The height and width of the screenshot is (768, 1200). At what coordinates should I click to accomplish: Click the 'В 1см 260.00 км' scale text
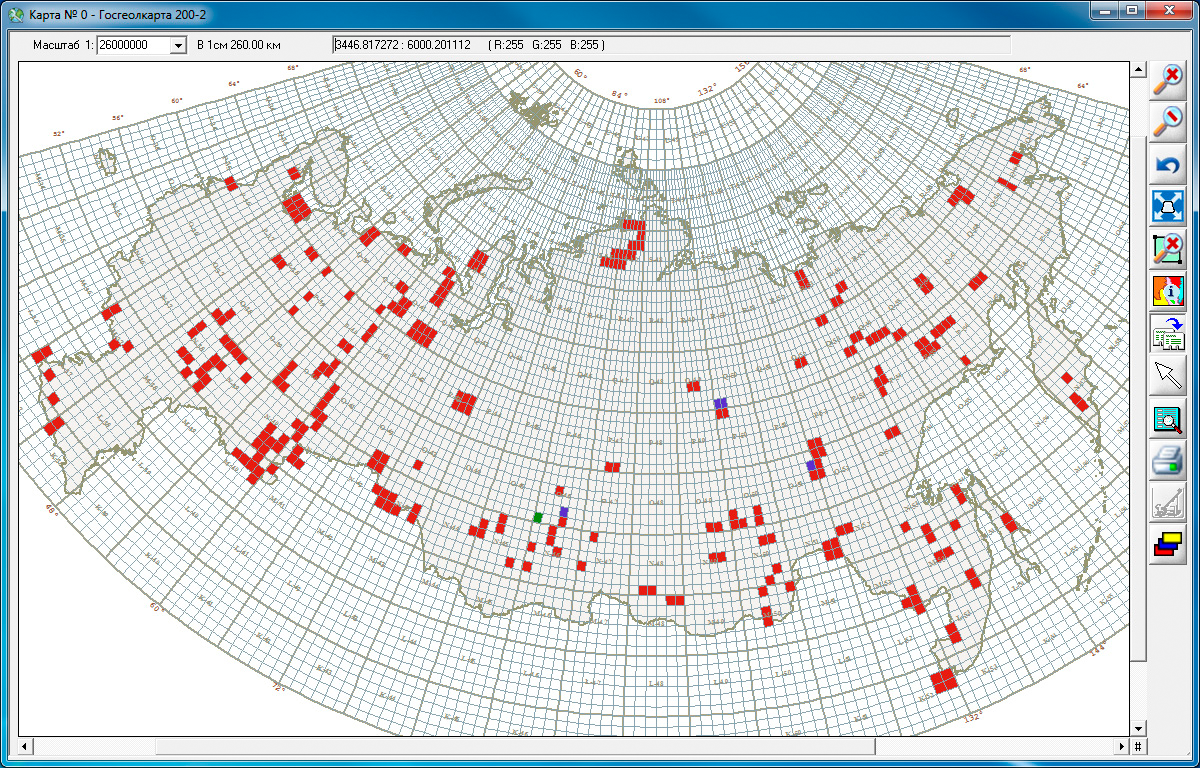click(238, 45)
